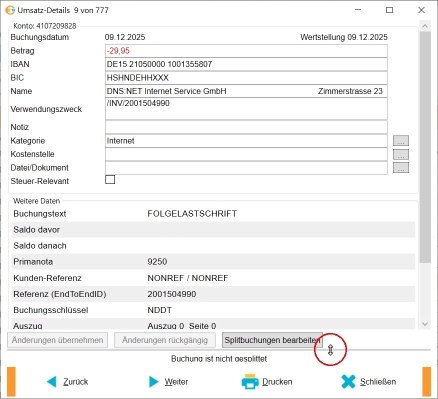Click the Drucken label
This screenshot has height=399, width=438.
(x=277, y=382)
